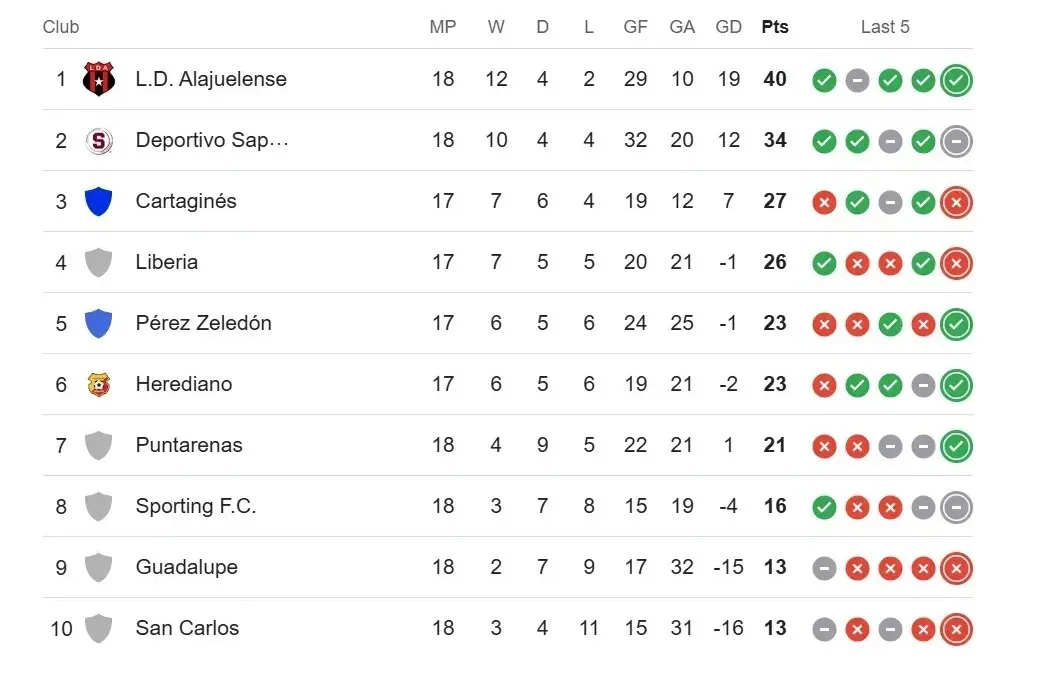The image size is (1039, 680).
Task: Click Puntarenas's most recent win icon
Action: [956, 446]
